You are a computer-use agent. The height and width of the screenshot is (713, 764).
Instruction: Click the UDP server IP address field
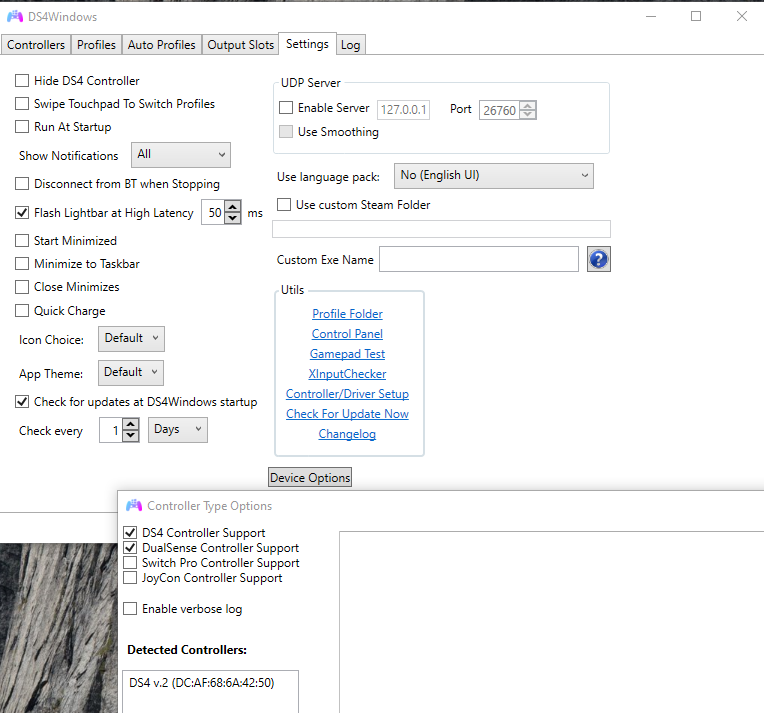click(403, 110)
